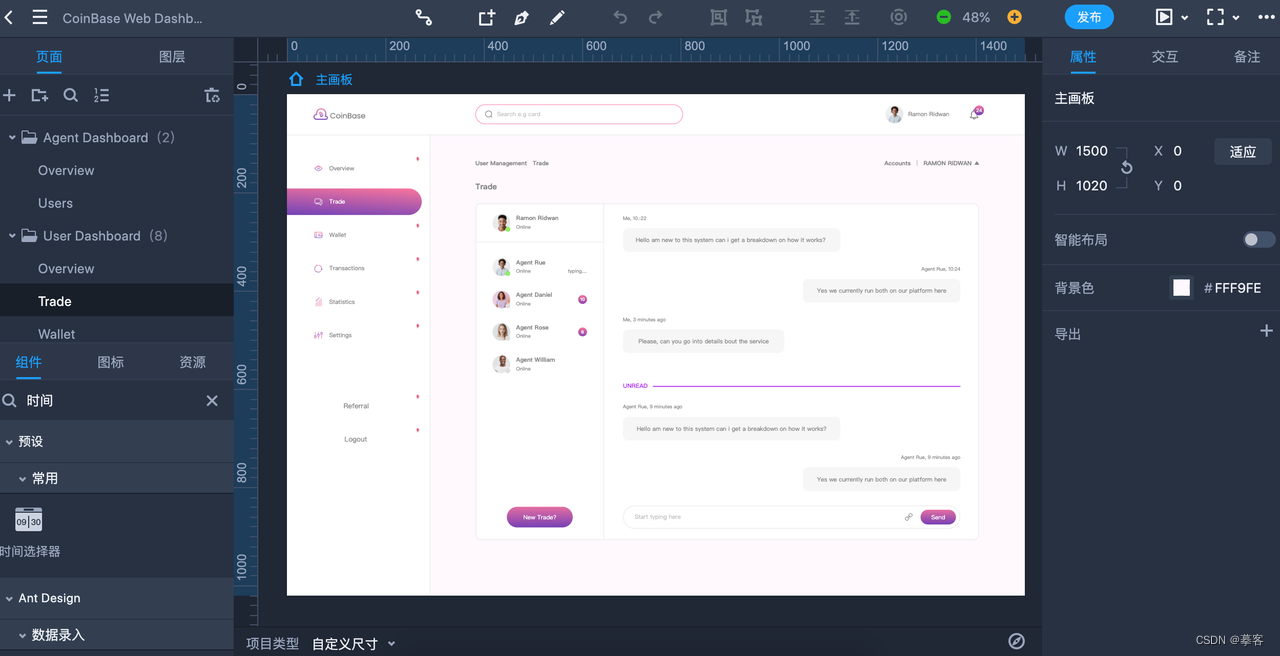Toggle the 智能布局 switch
The image size is (1280, 656).
pyautogui.click(x=1259, y=240)
